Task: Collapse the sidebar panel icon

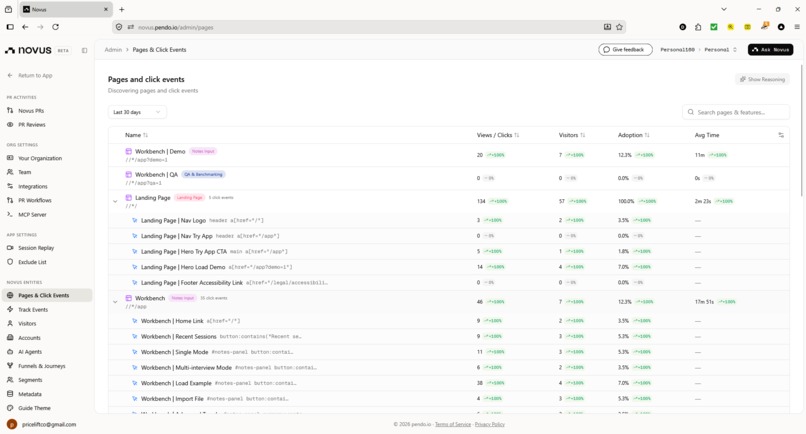Action: [x=84, y=50]
